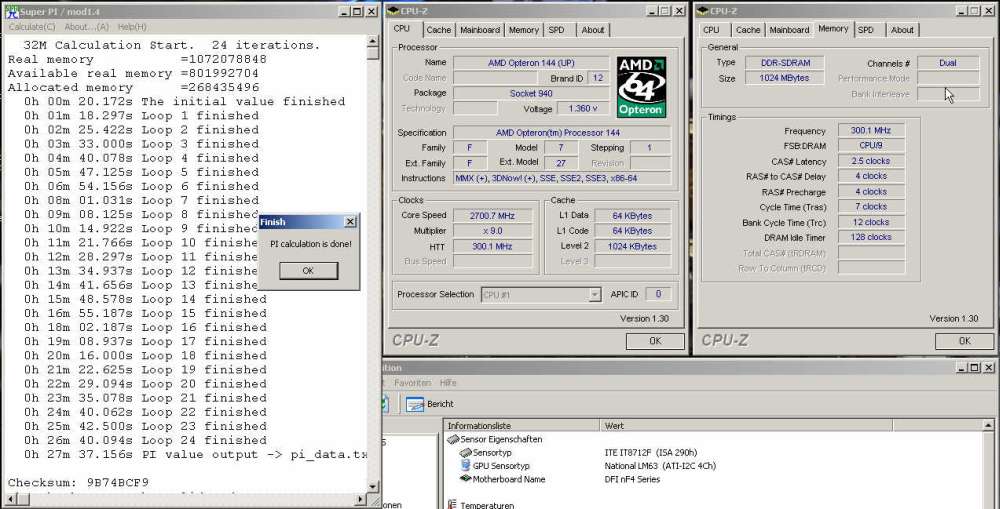
Task: Switch to Mainboard tab in left CPU-Z
Action: (480, 30)
